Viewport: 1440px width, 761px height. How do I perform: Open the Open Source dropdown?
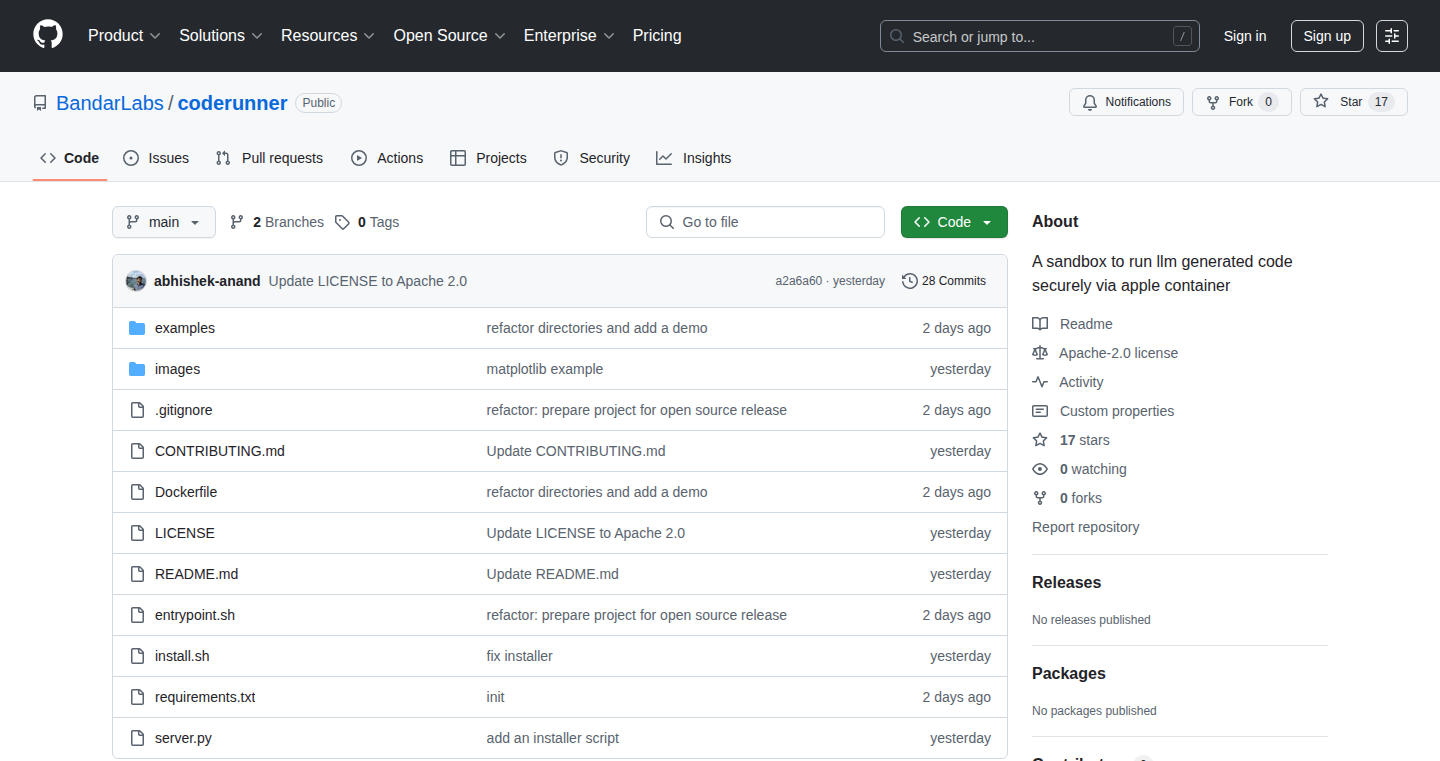click(x=450, y=36)
